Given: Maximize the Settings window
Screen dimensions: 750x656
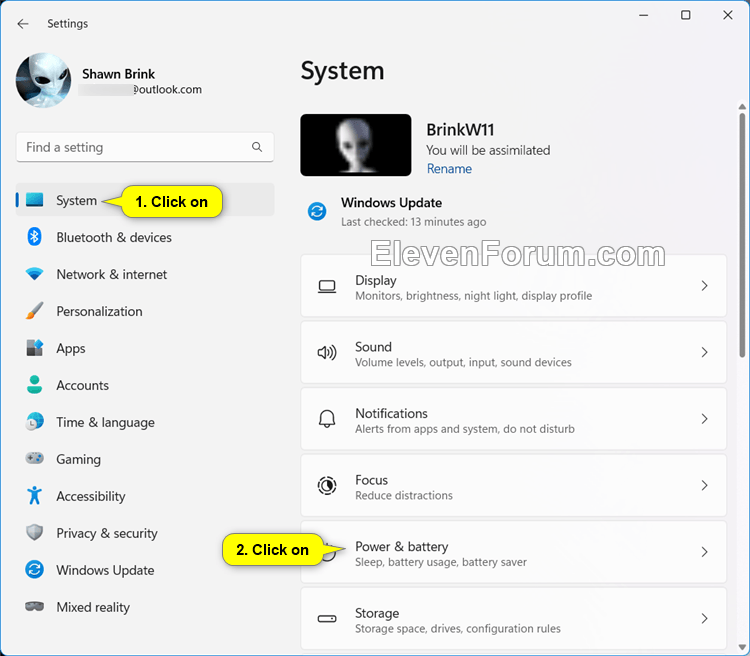Looking at the screenshot, I should (685, 15).
